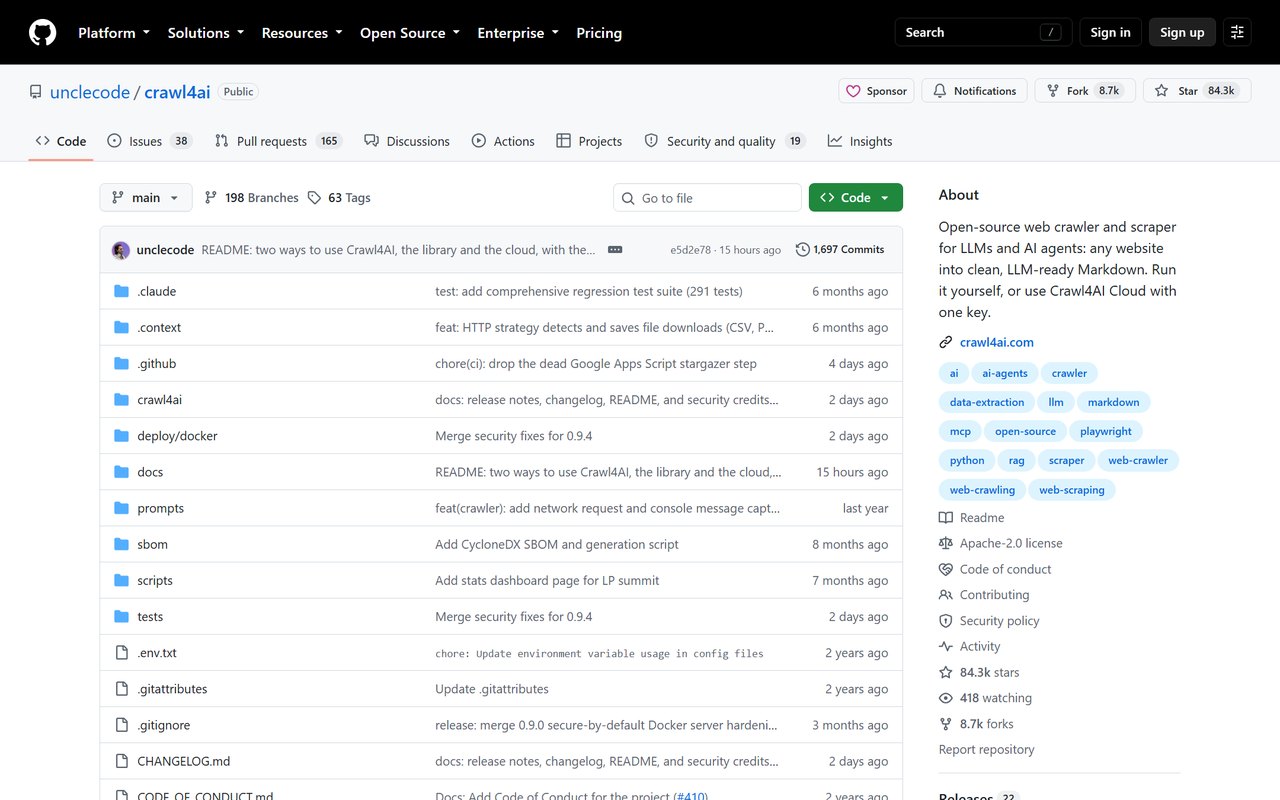Viewport: 1280px width, 800px height.
Task: Open the tests folder
Action: click(150, 617)
